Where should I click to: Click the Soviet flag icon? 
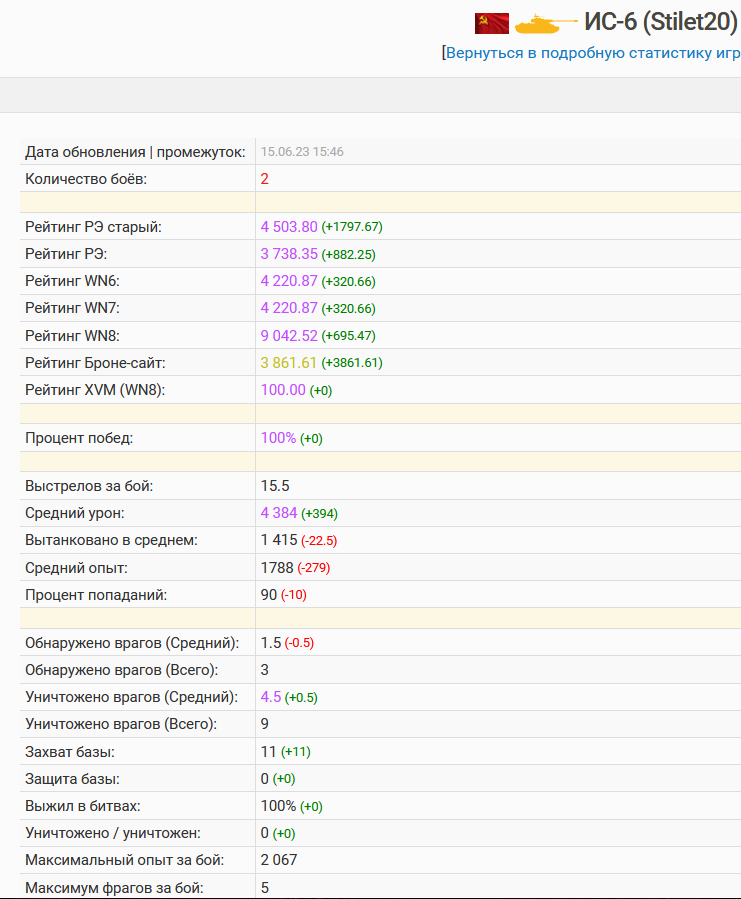492,22
